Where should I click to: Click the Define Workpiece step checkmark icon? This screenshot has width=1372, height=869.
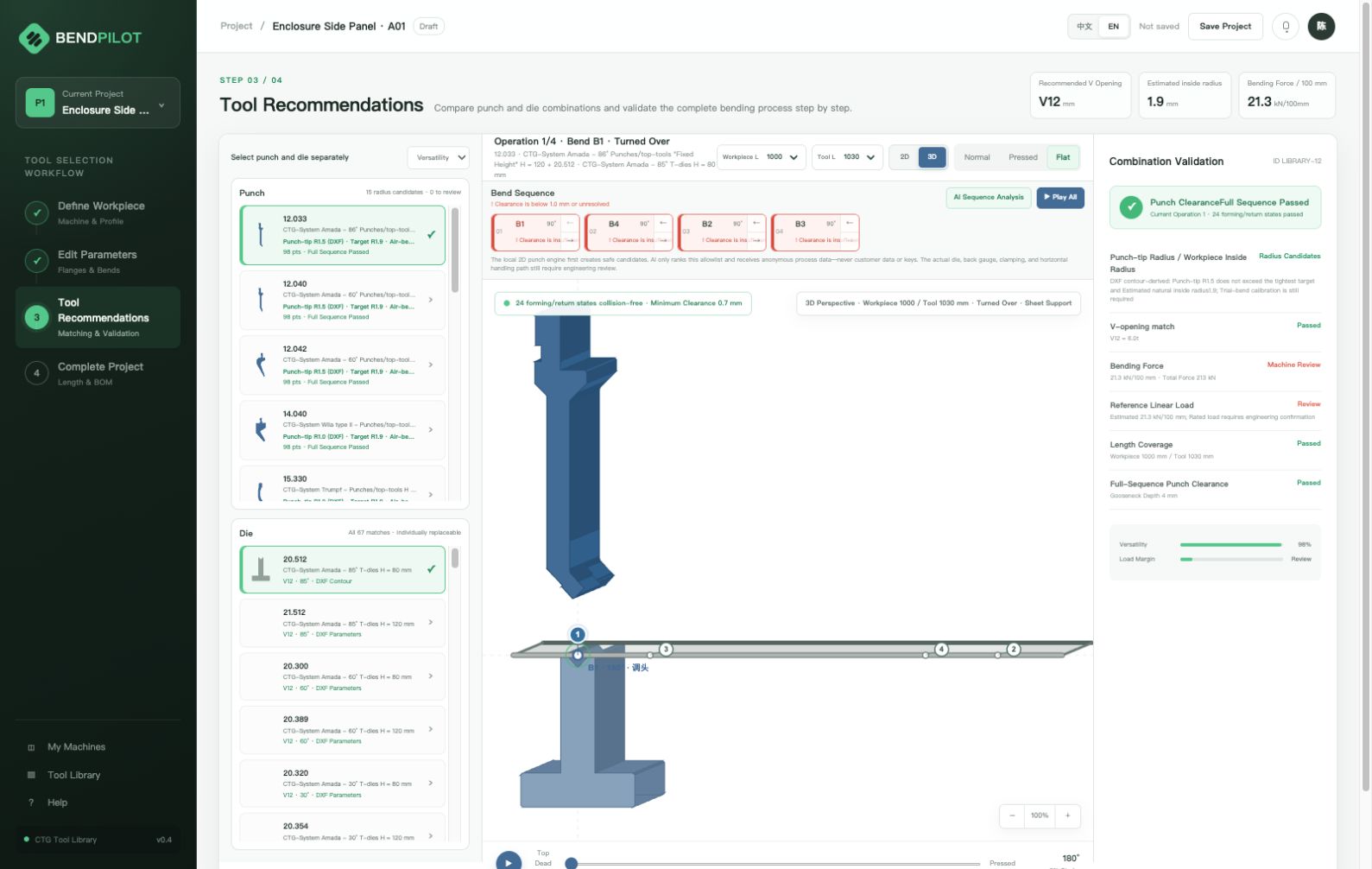click(x=36, y=212)
